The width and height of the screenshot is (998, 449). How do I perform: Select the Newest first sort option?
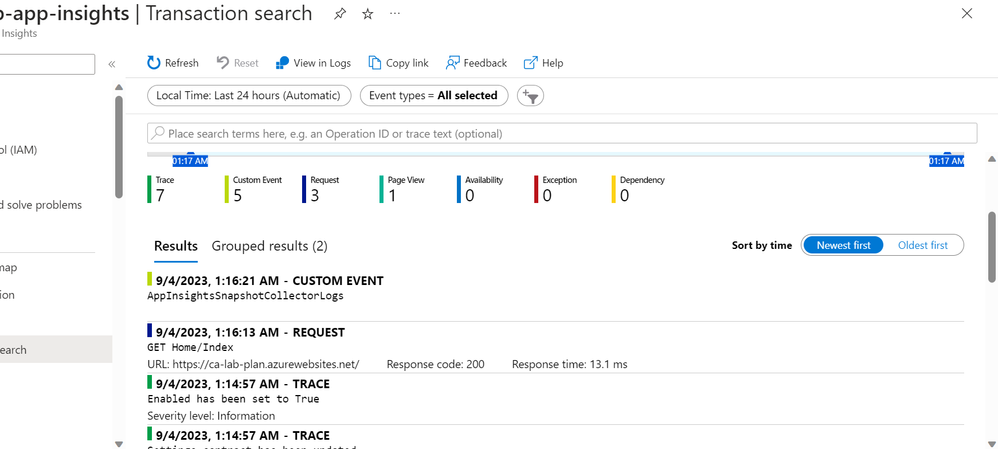click(842, 245)
